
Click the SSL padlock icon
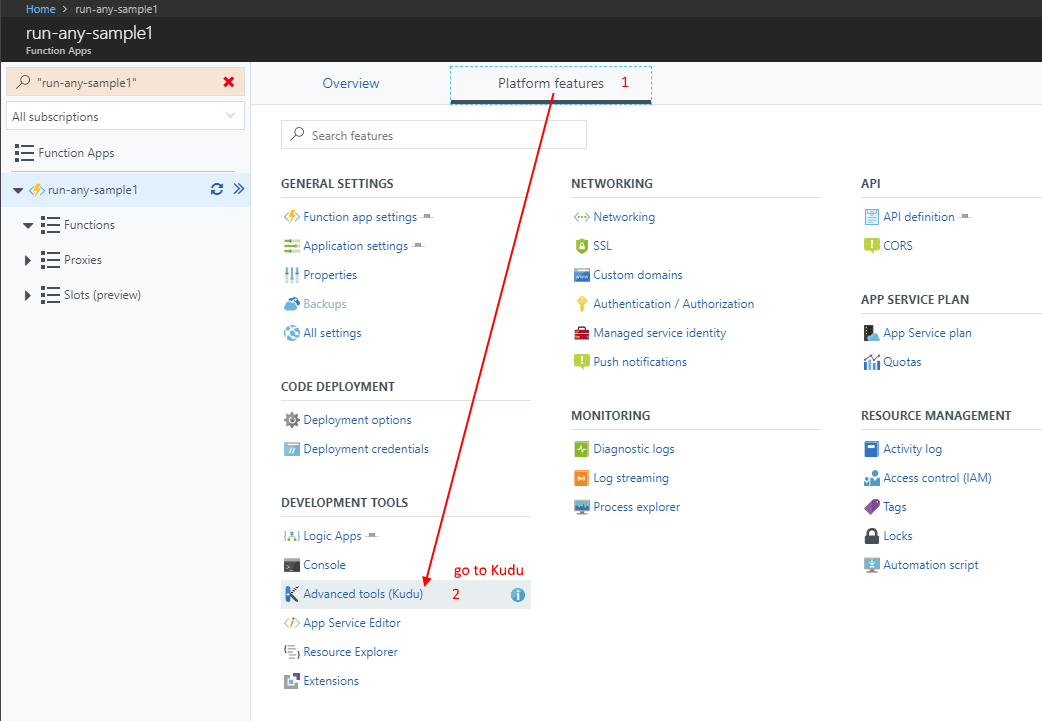(x=581, y=246)
